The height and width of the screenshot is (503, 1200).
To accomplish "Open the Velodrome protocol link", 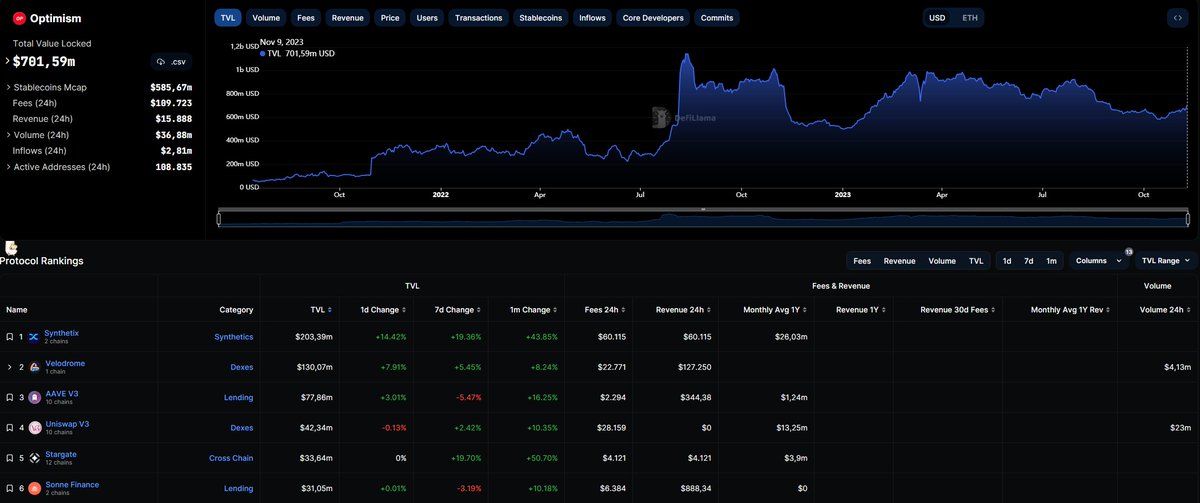I will pyautogui.click(x=65, y=364).
